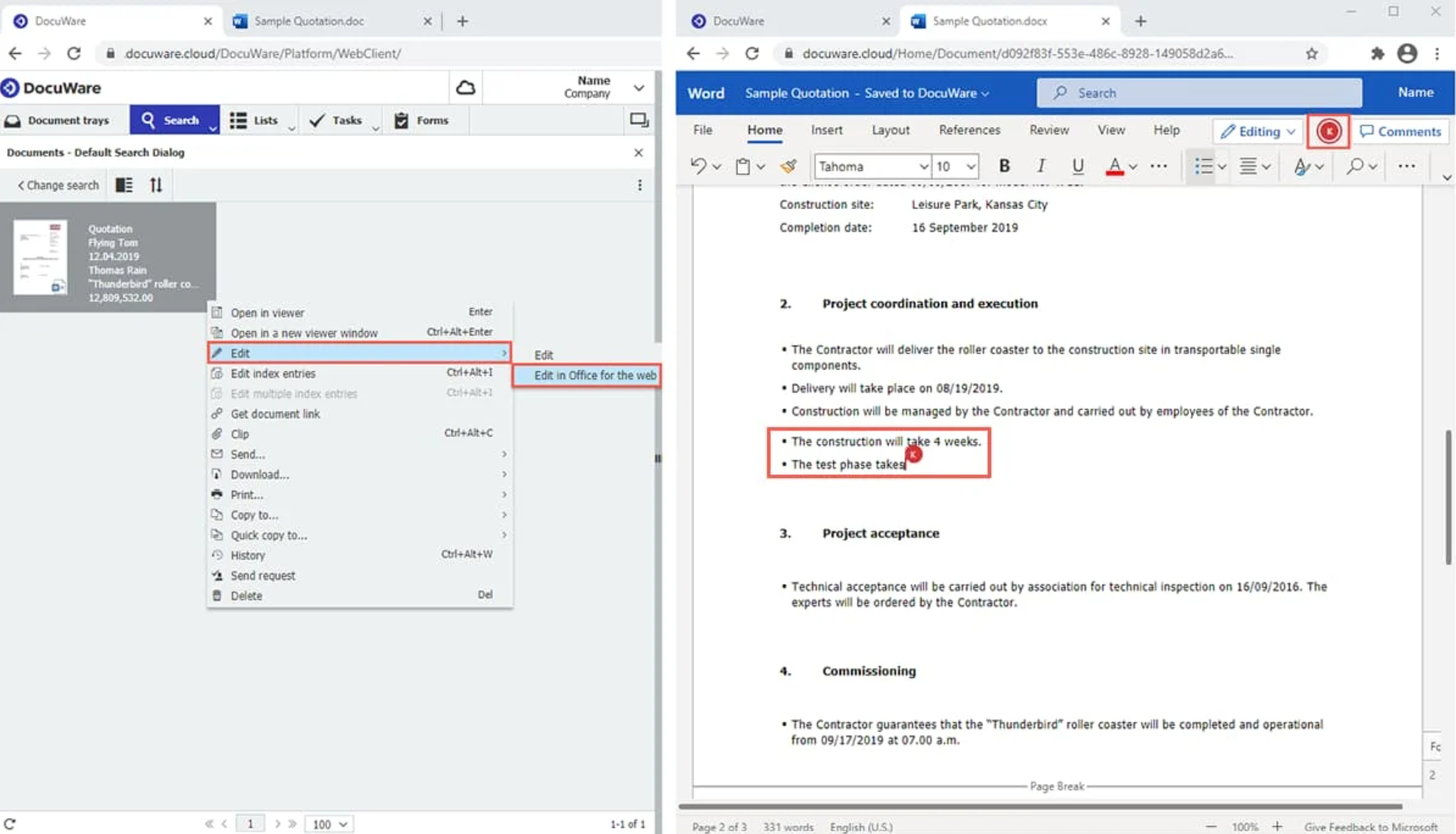The width and height of the screenshot is (1456, 834).
Task: Apply bullet list formatting in Word
Action: click(1202, 165)
